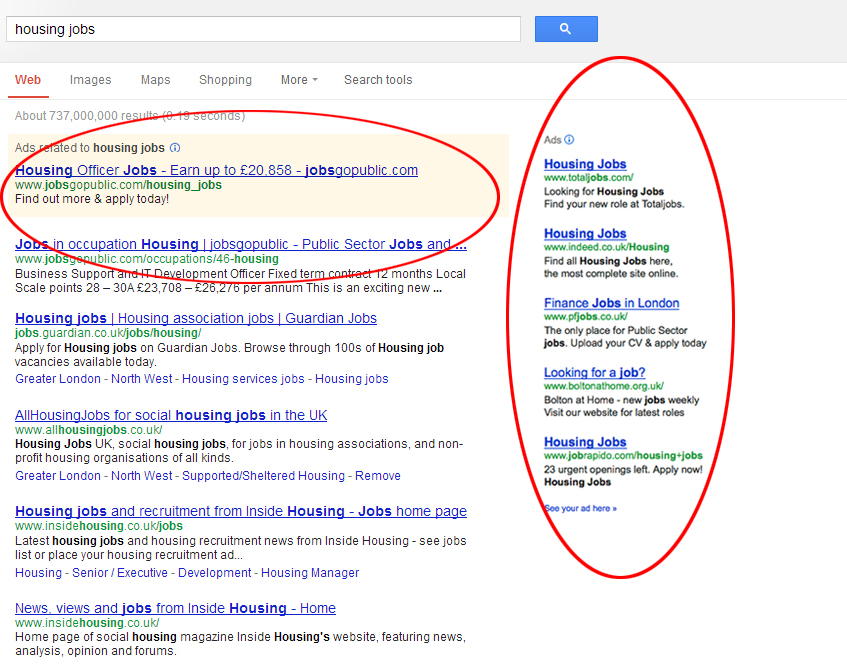Open 'Housing jobs and recruitment from Inside Housing' result
The image size is (847, 665).
tap(241, 511)
